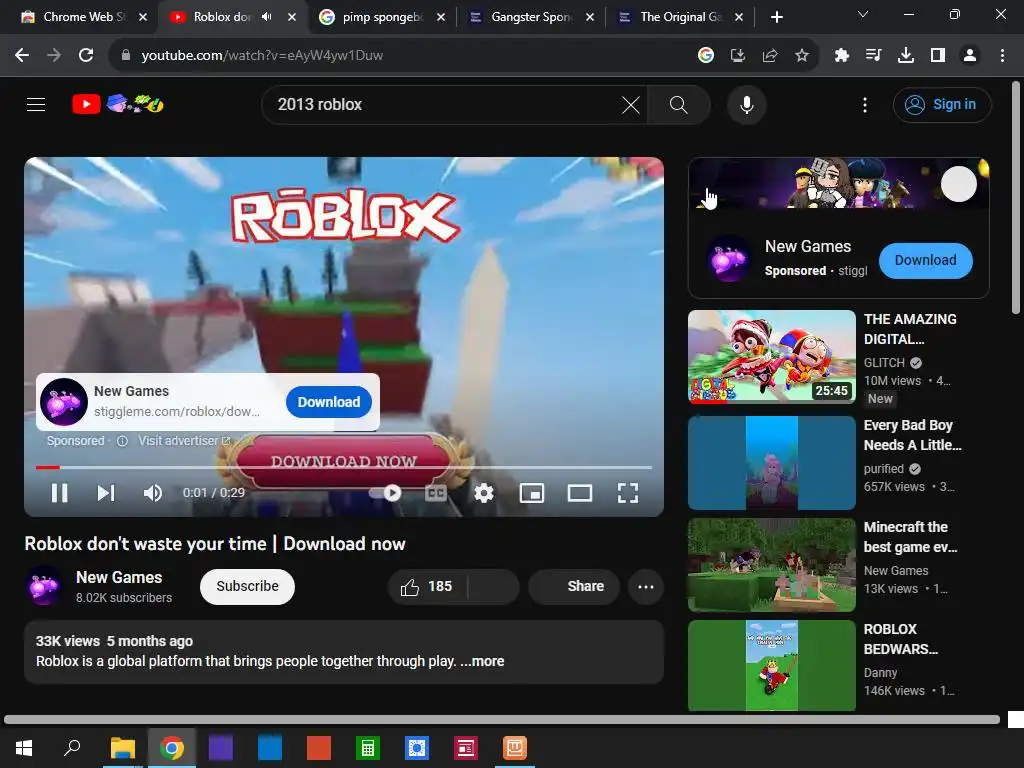The width and height of the screenshot is (1024, 768).
Task: Open the Windows Start menu
Action: pos(24,748)
